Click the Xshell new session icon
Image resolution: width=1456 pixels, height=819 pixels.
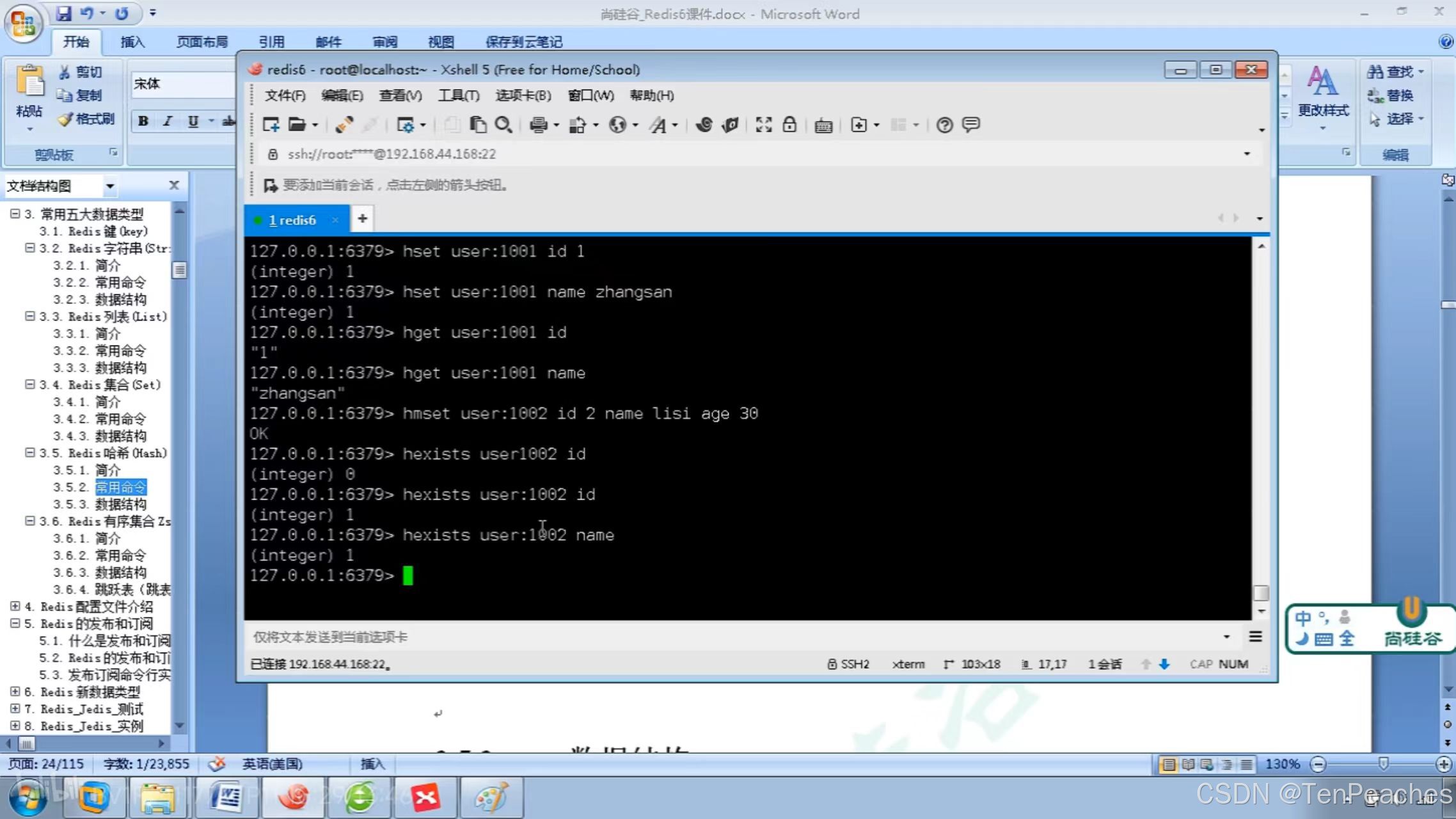click(271, 125)
